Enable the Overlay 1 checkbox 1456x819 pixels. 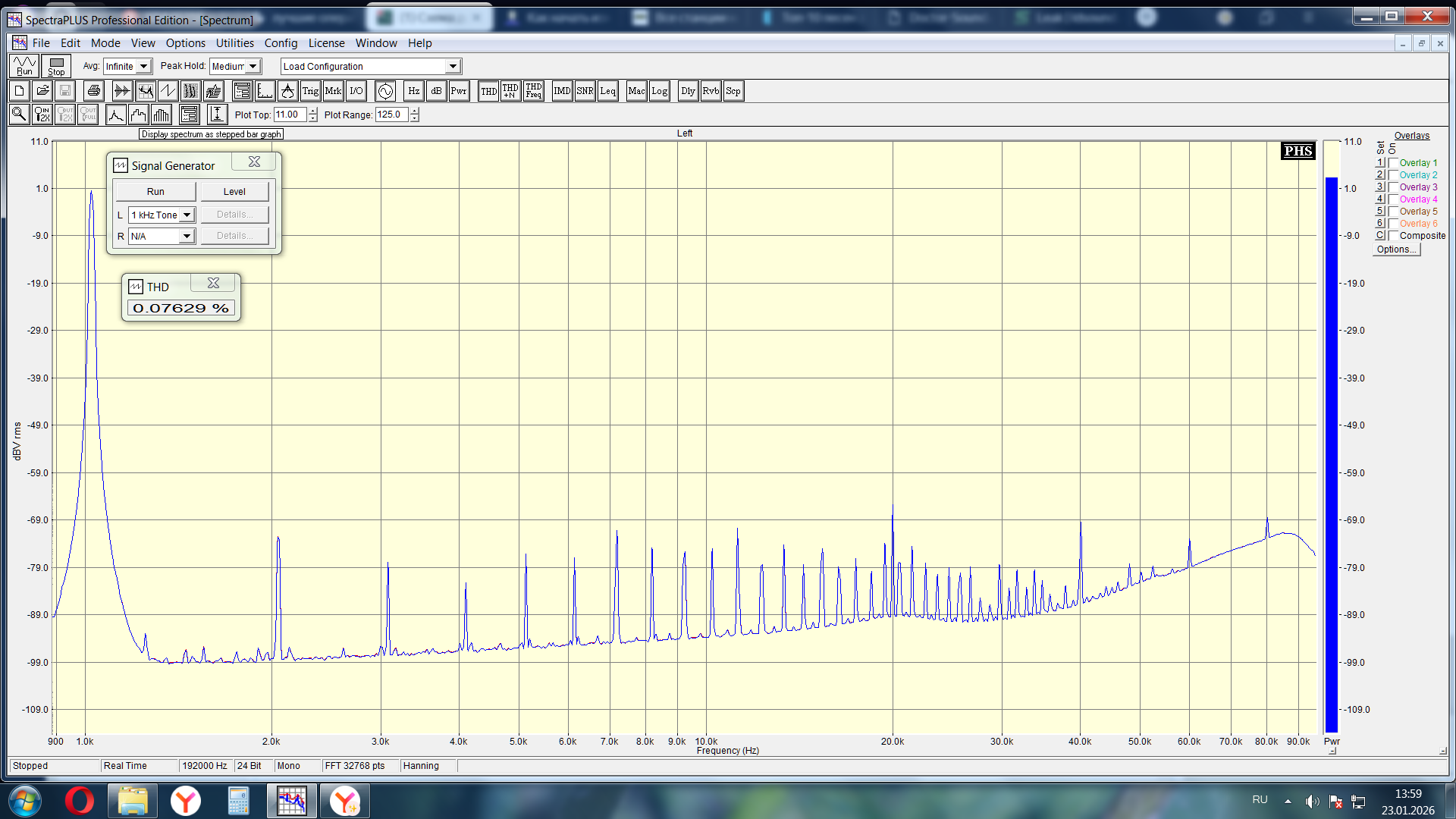point(1393,163)
